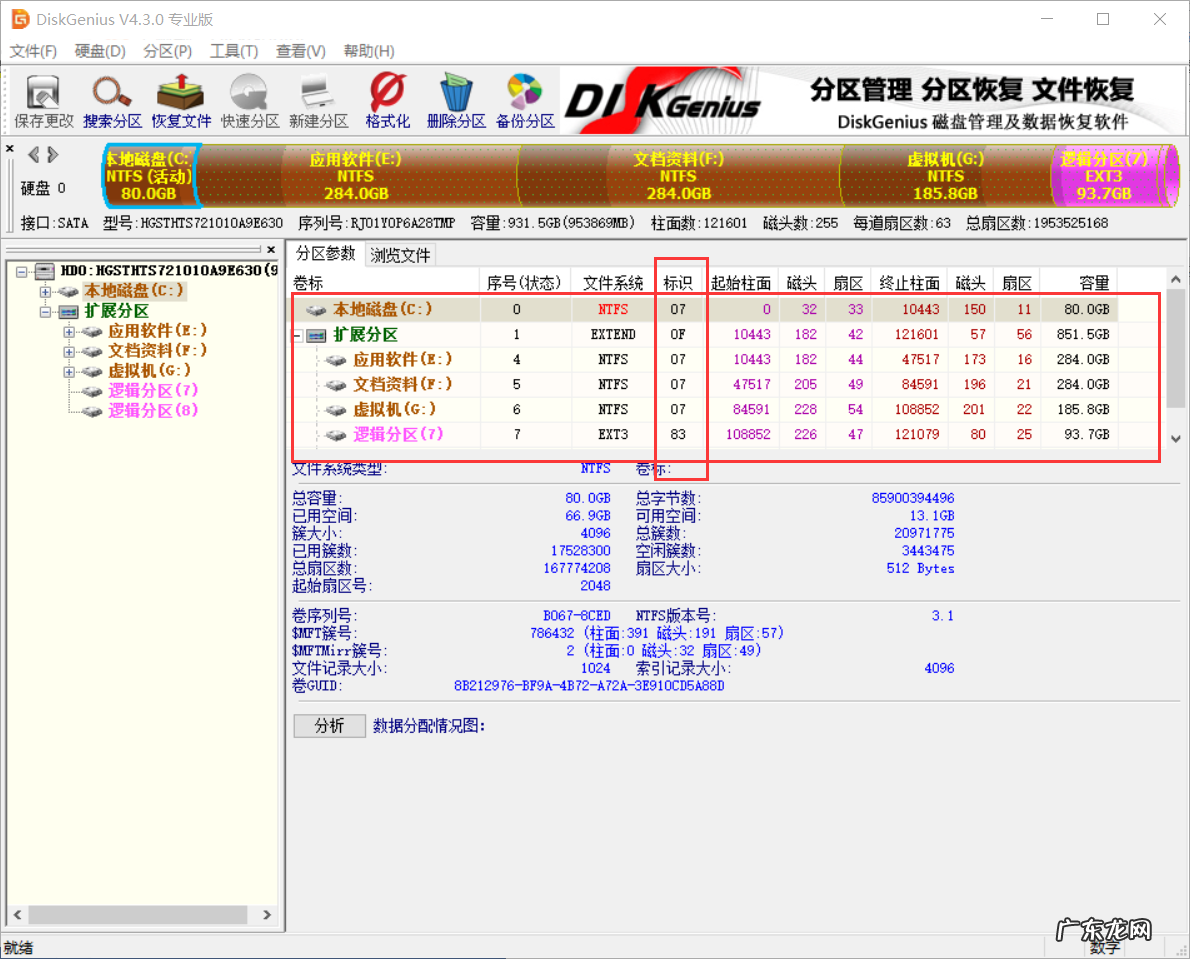Open the 备份分区 backup partition tool

(525, 102)
